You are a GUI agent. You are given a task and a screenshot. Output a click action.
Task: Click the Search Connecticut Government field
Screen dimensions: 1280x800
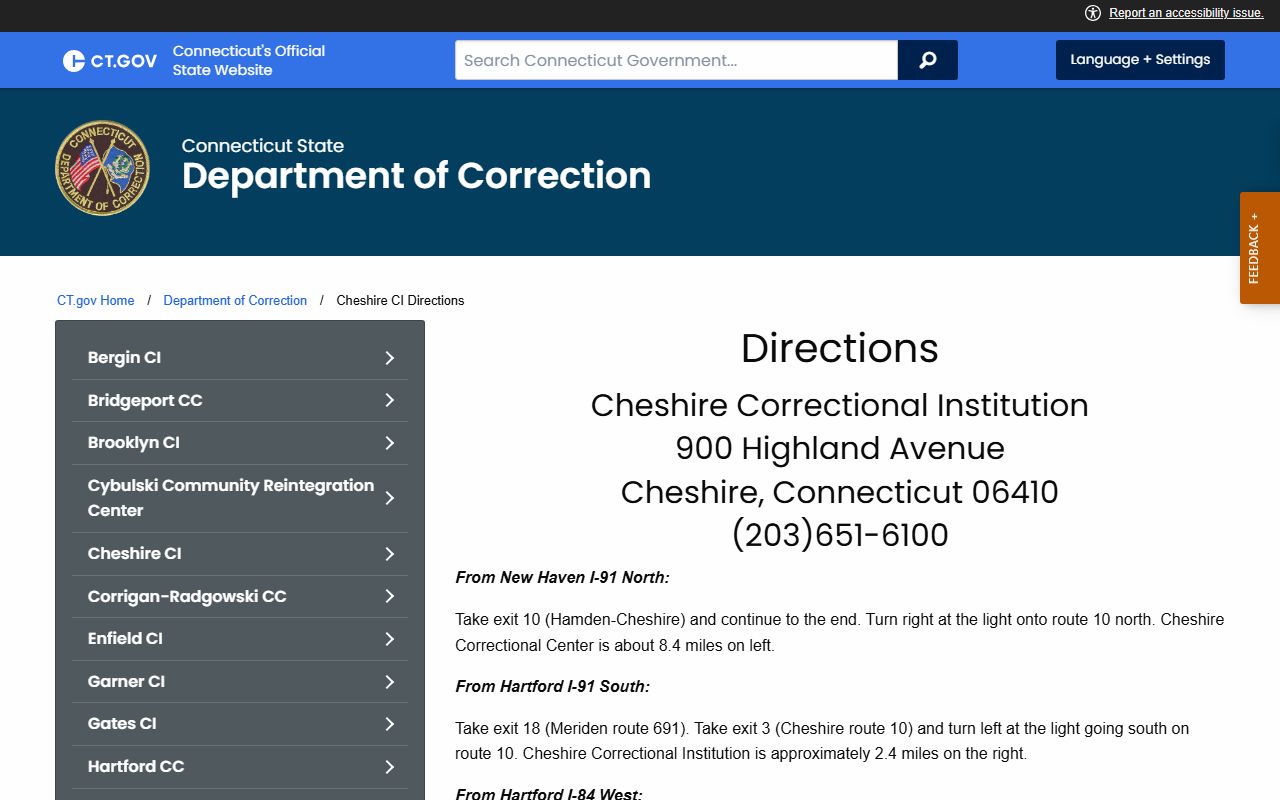[x=676, y=60]
